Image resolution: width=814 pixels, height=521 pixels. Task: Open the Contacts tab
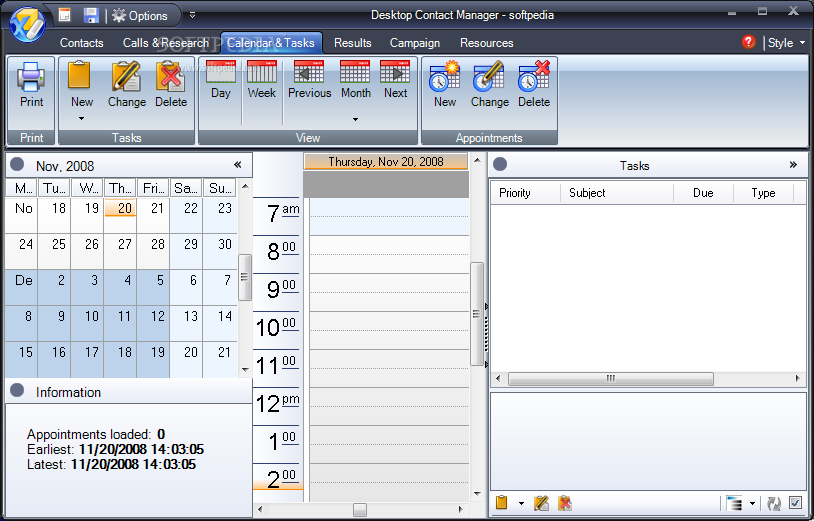click(x=82, y=43)
